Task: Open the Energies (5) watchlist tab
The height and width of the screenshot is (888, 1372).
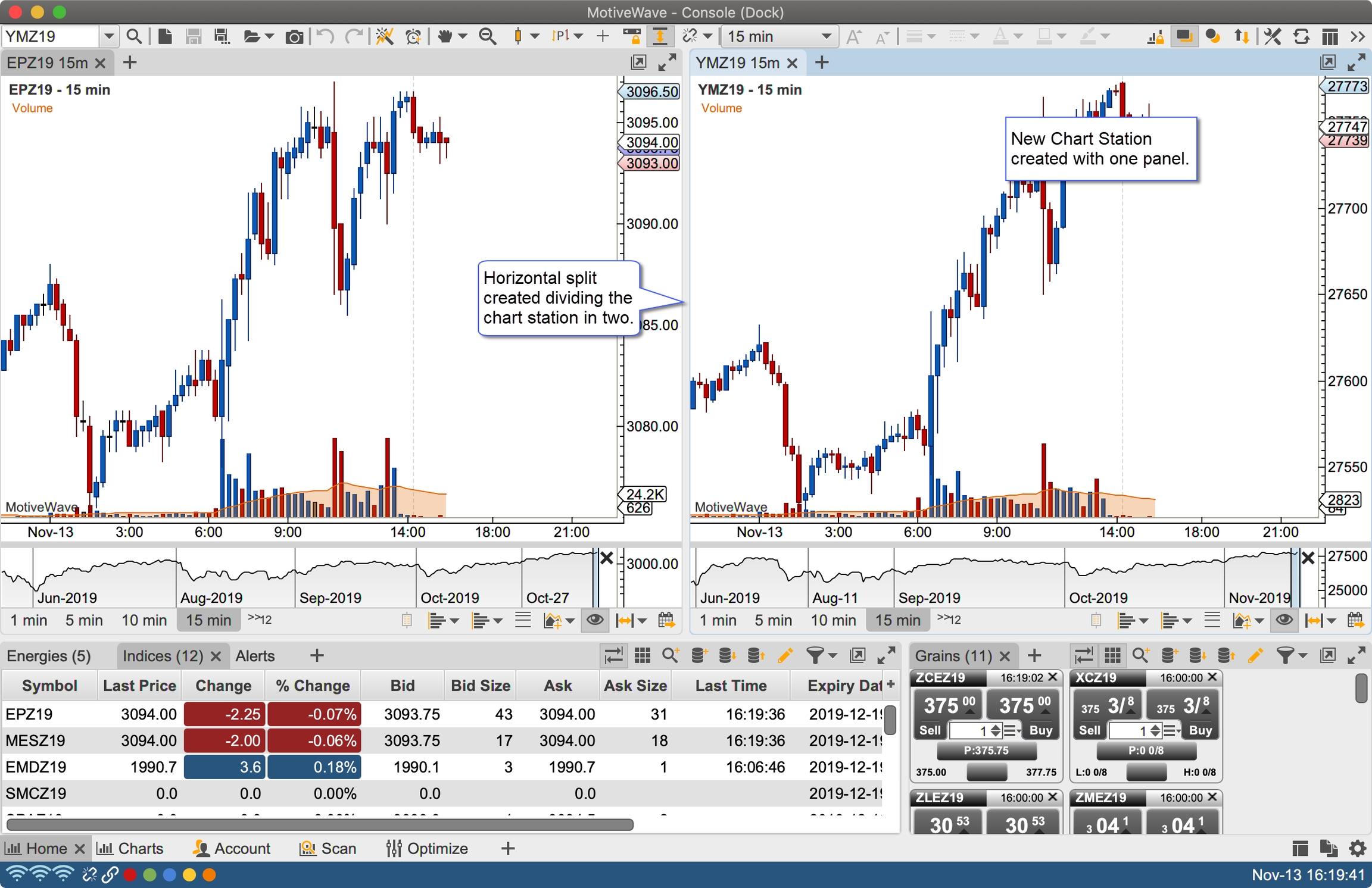Action: (49, 656)
